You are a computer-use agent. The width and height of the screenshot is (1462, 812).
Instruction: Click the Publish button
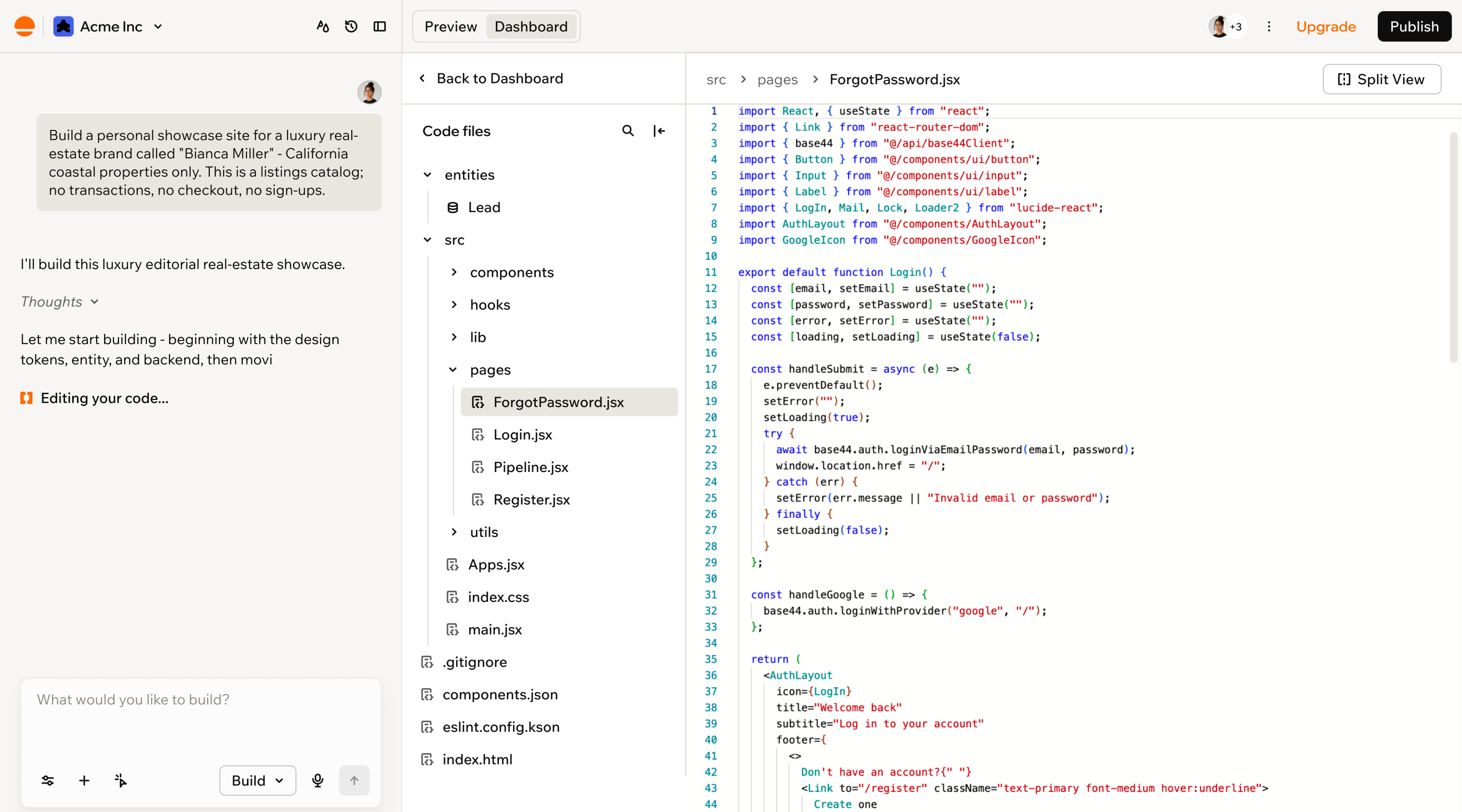pyautogui.click(x=1414, y=27)
